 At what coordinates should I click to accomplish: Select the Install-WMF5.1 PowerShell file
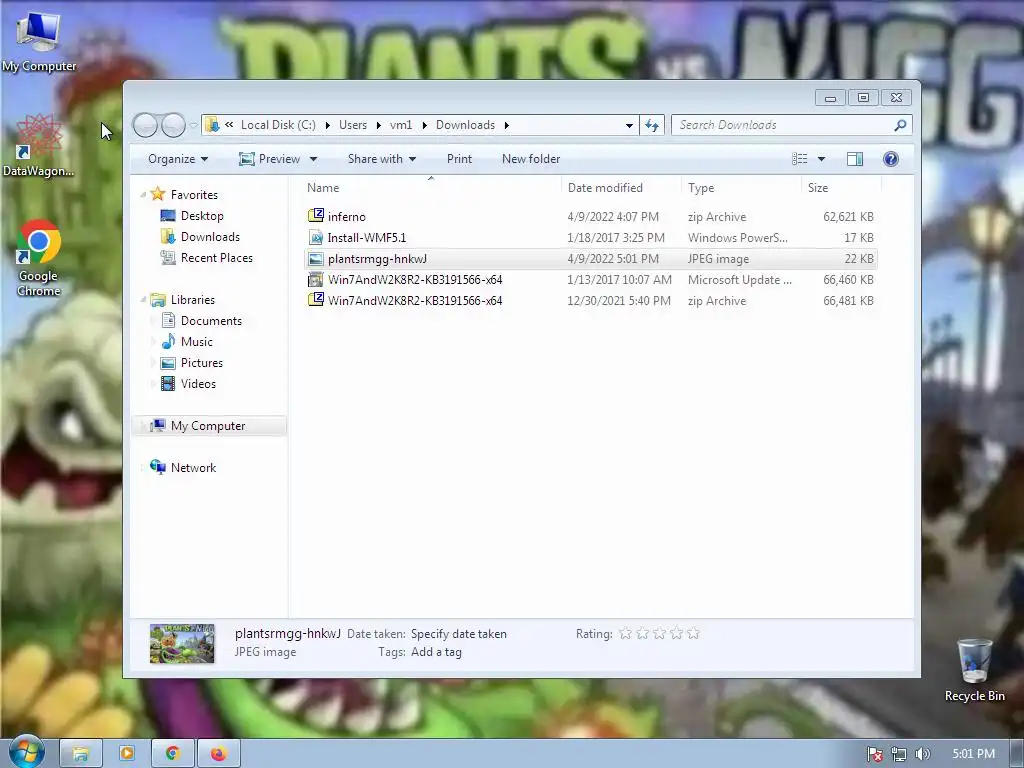pyautogui.click(x=591, y=238)
